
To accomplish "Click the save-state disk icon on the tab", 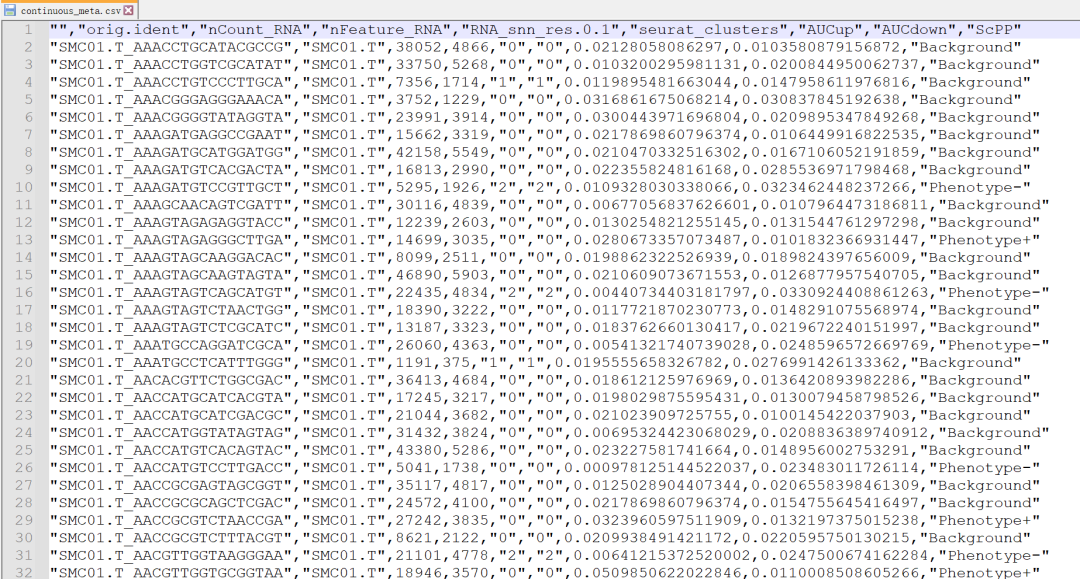I will [10, 10].
